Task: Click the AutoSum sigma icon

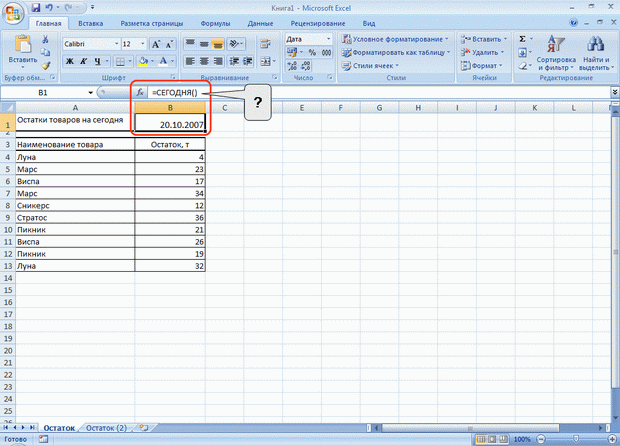Action: point(522,39)
